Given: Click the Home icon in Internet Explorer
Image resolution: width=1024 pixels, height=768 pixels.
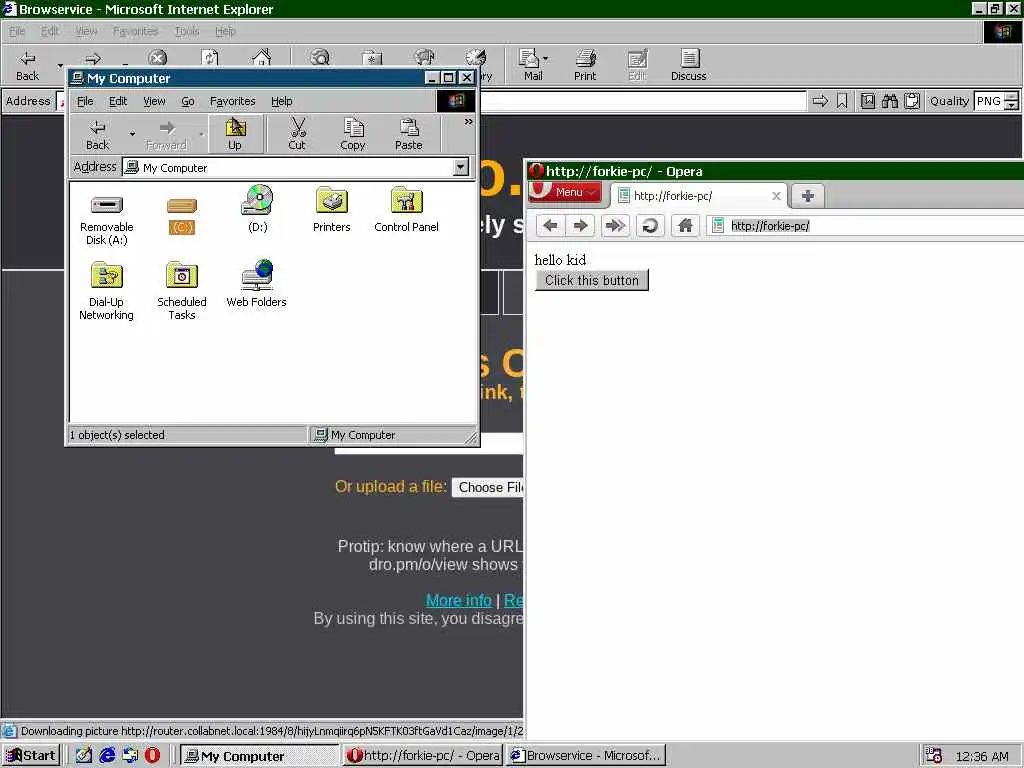Looking at the screenshot, I should 262,57.
